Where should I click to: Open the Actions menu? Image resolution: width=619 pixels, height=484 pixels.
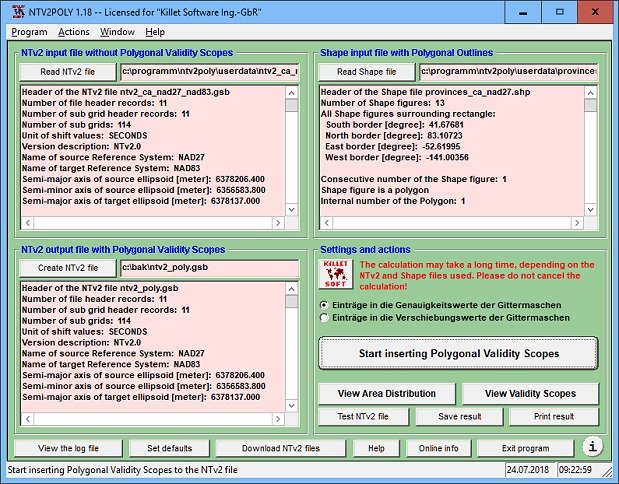74,32
